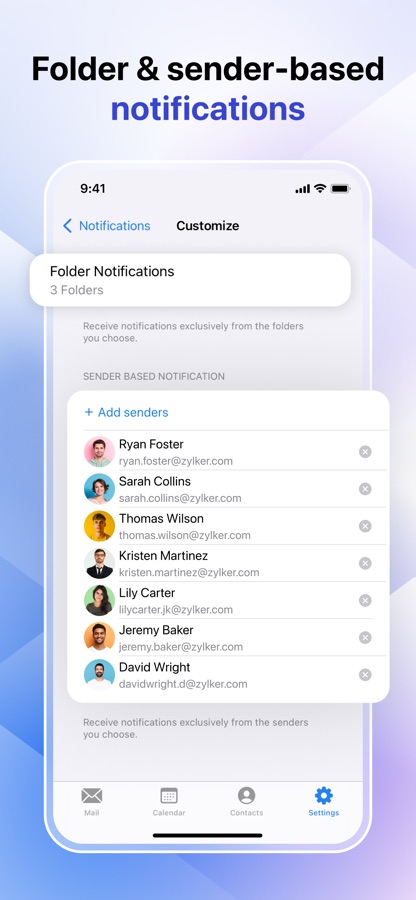Tap the Wi-Fi status icon

[x=320, y=189]
